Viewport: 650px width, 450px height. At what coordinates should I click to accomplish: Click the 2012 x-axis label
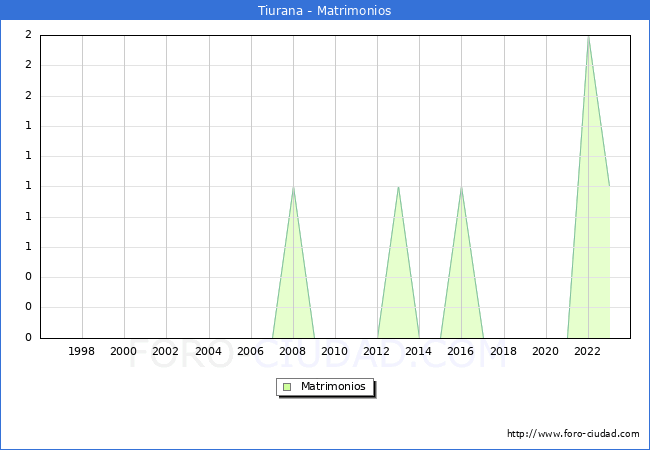[376, 351]
